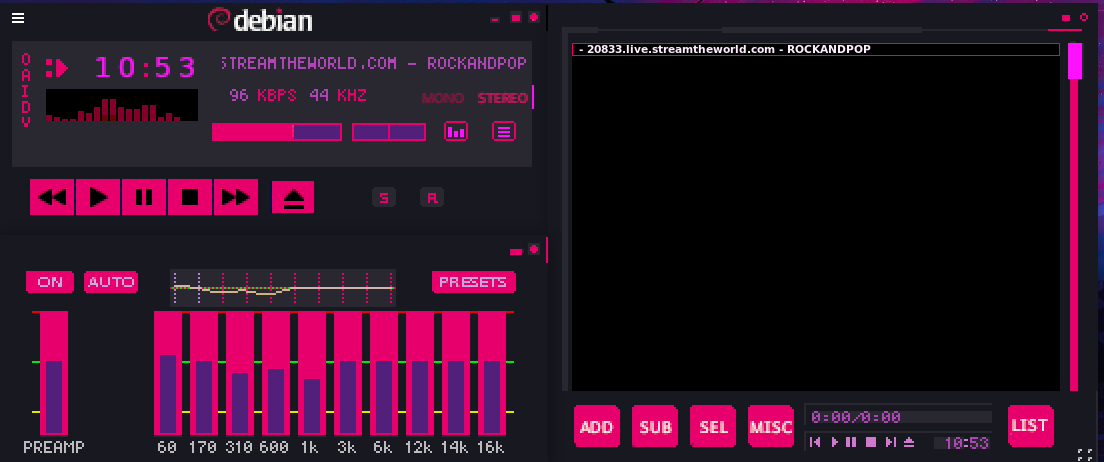
Task: Open visualization menu with clutterbar V
Action: [26, 122]
